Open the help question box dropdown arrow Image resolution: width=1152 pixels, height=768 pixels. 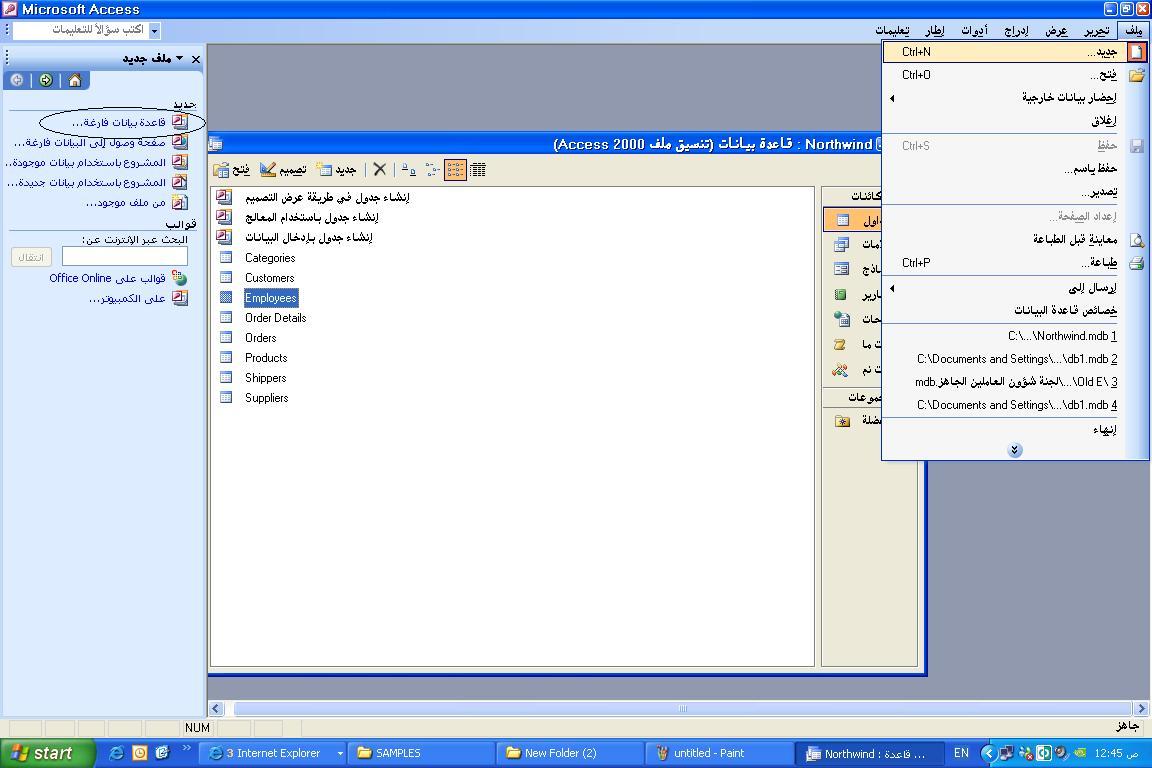[154, 31]
